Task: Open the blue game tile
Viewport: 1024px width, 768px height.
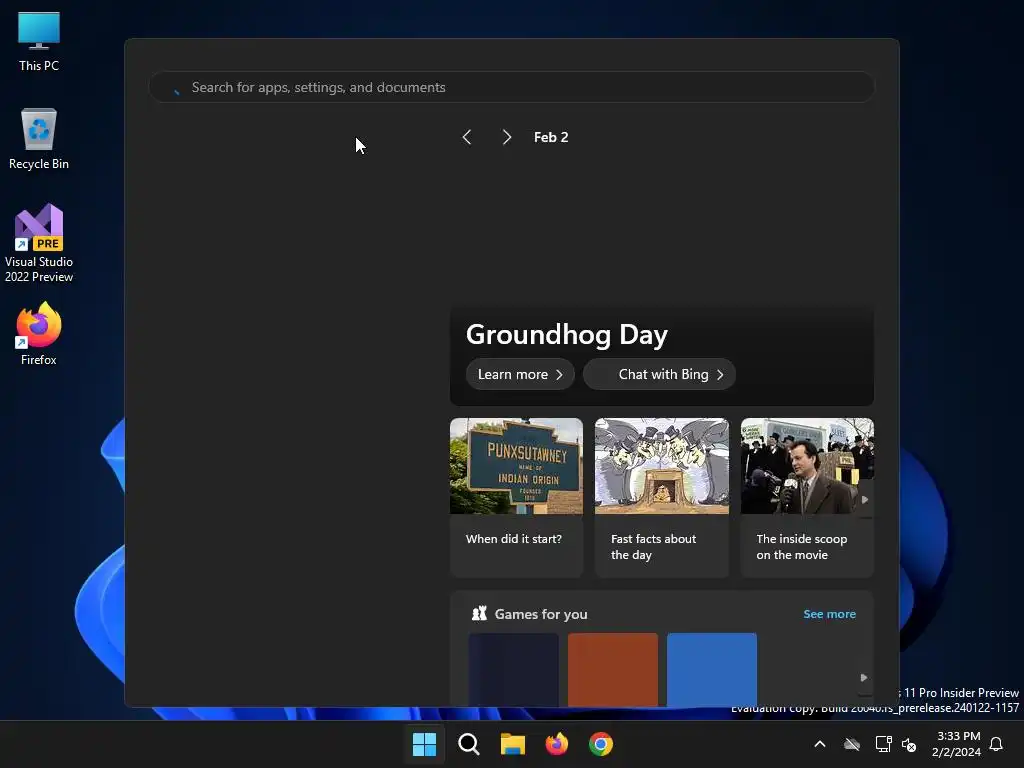Action: pyautogui.click(x=712, y=669)
